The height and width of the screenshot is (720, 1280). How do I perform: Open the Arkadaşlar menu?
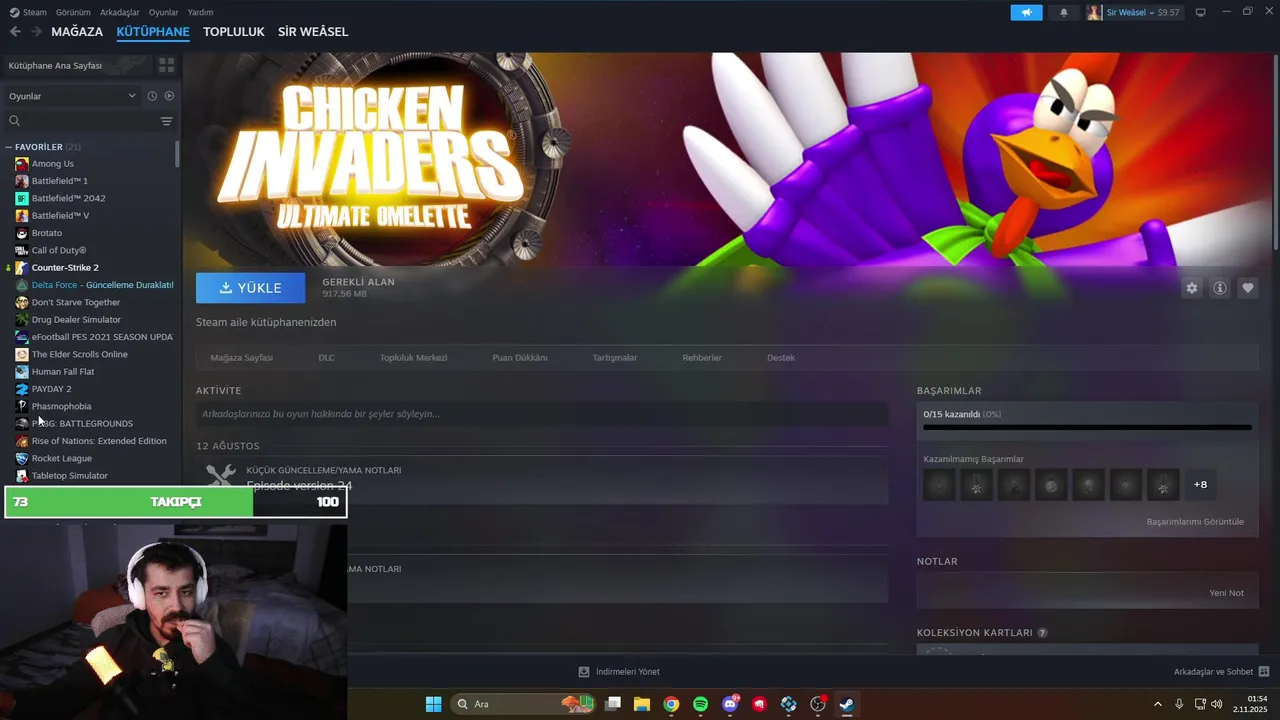(120, 12)
